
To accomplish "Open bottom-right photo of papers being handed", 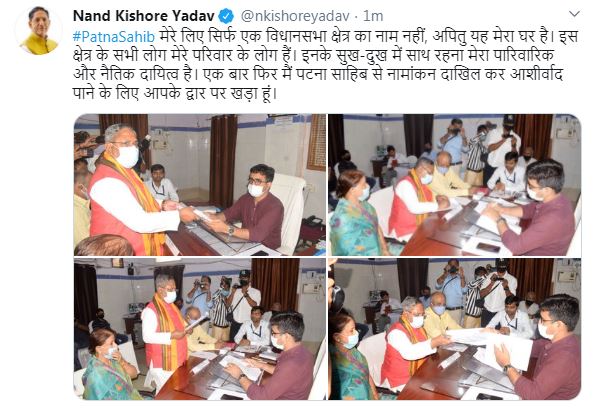I will click(x=455, y=329).
